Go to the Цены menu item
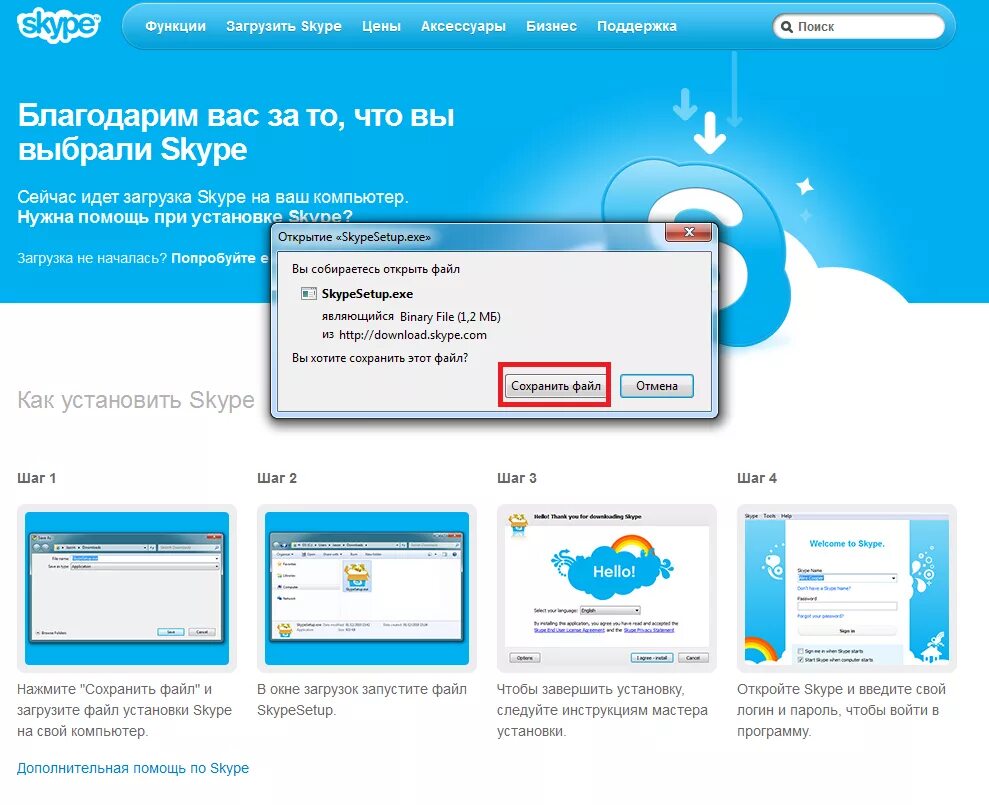989x805 pixels. click(x=381, y=26)
